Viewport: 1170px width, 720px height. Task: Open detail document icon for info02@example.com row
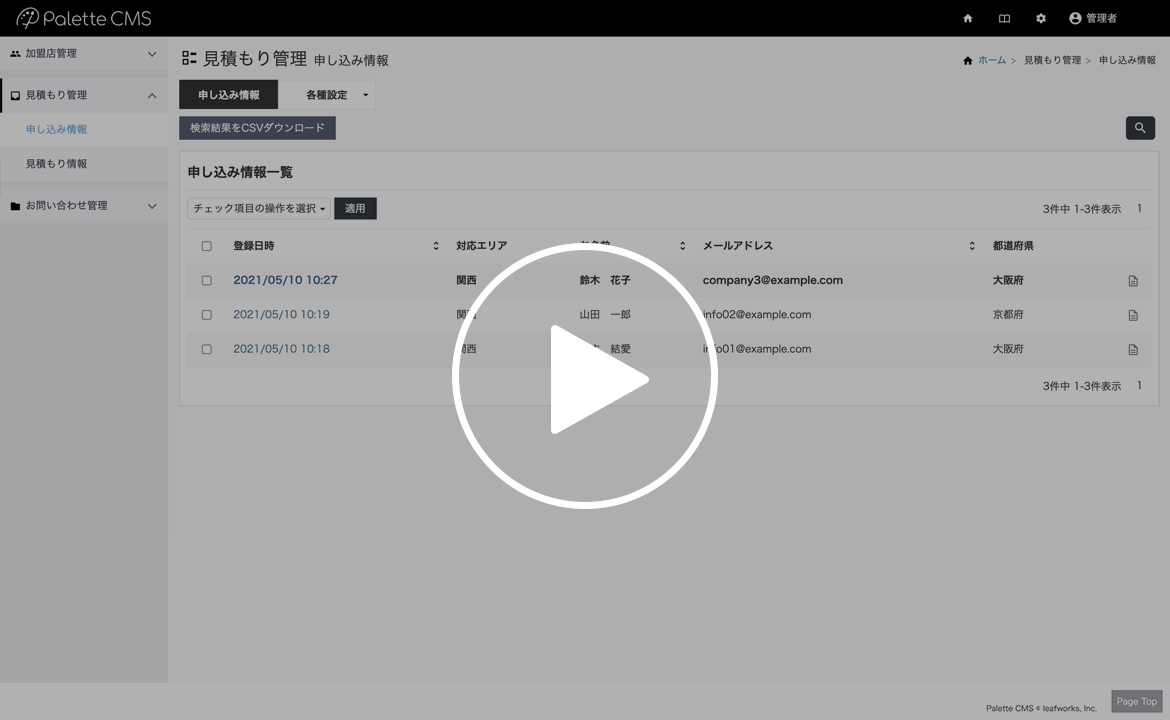coord(1133,316)
